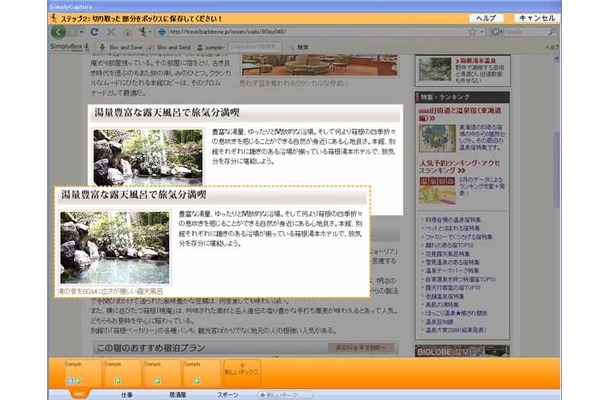Click the Box and Save toolbar button
Viewport: 610px width, 400px height.
click(x=121, y=47)
